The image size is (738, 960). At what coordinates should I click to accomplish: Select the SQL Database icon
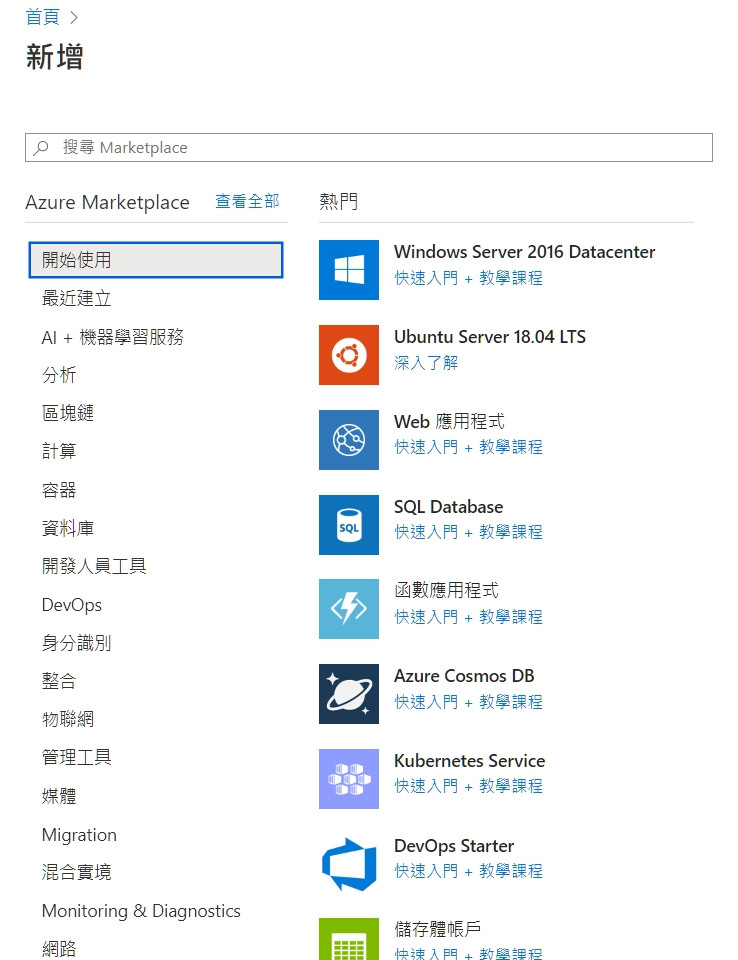[x=348, y=525]
